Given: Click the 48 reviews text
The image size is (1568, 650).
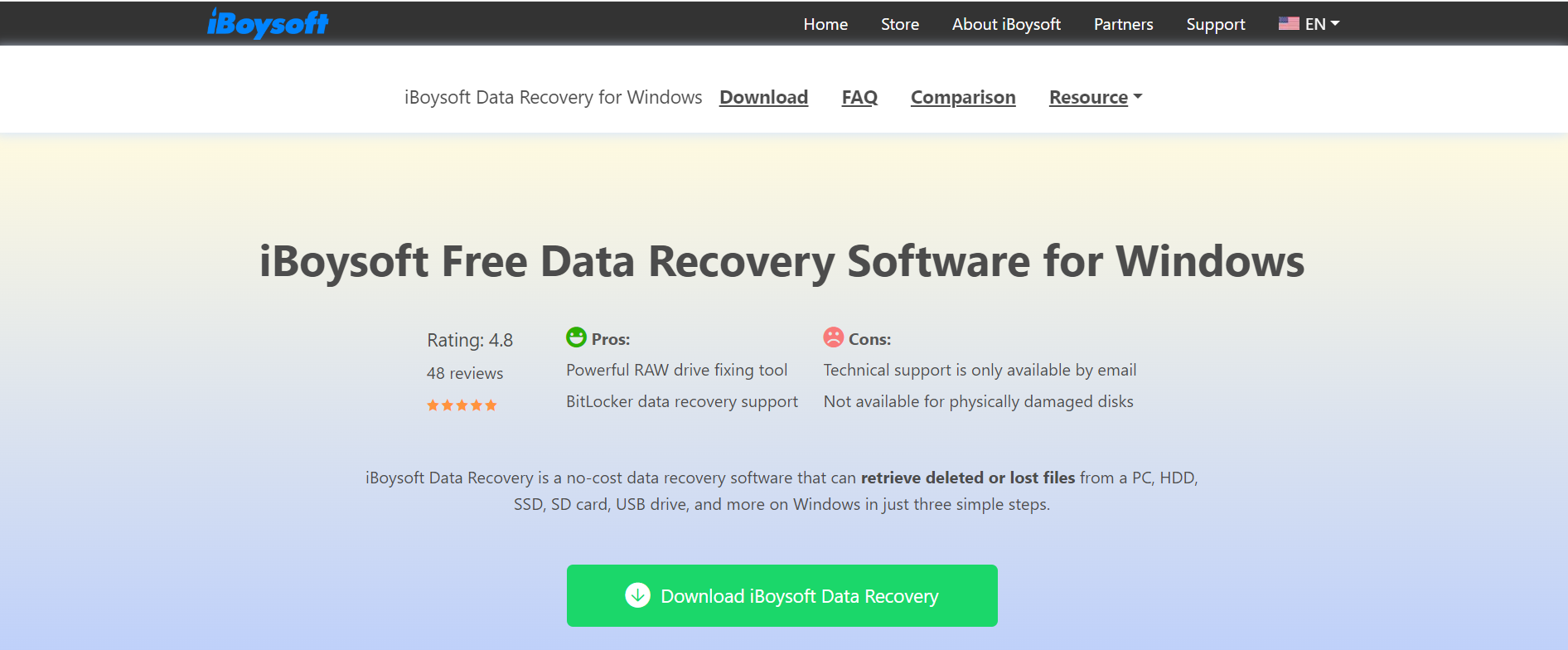Looking at the screenshot, I should [464, 373].
